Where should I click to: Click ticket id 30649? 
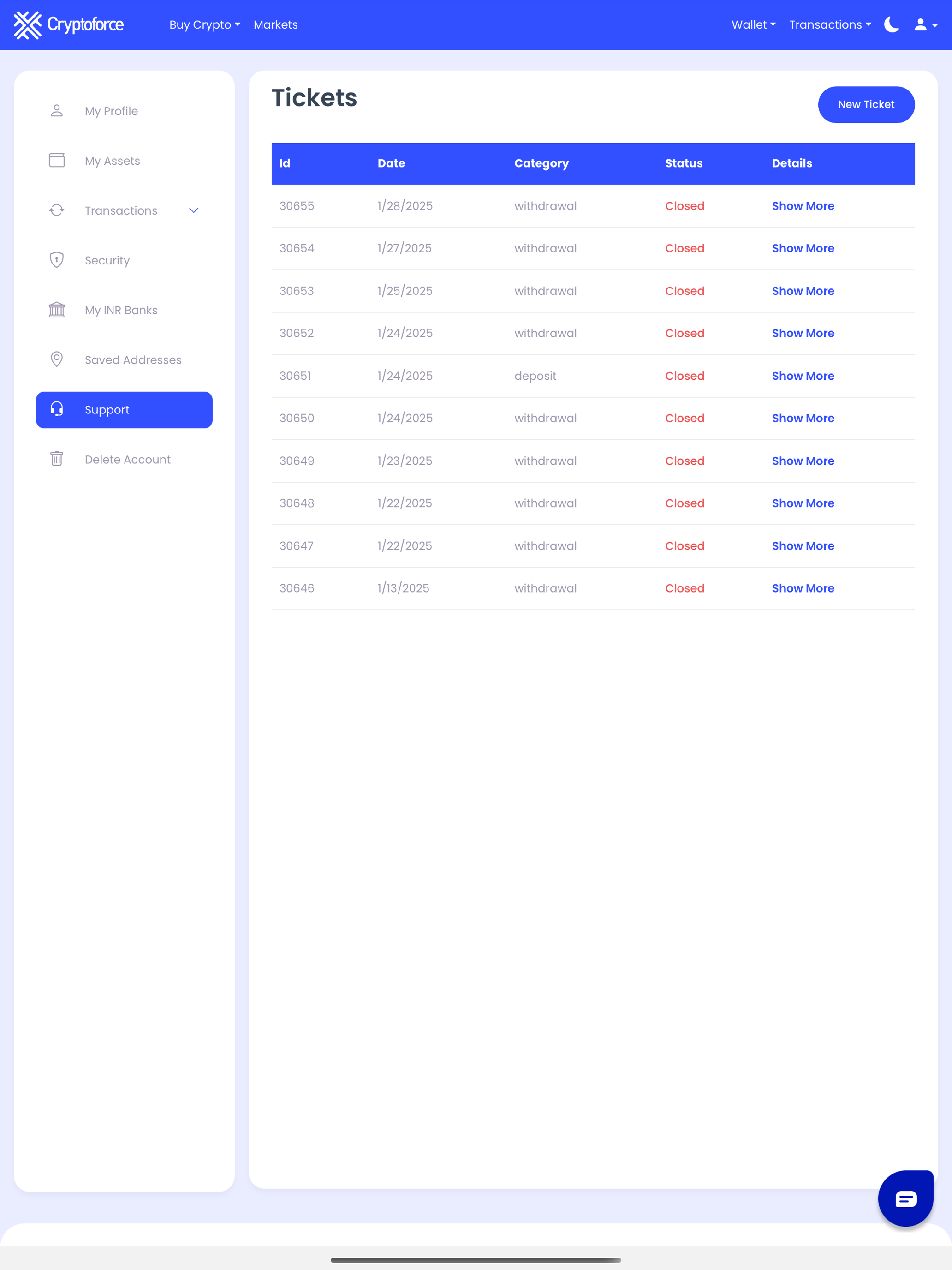(297, 461)
